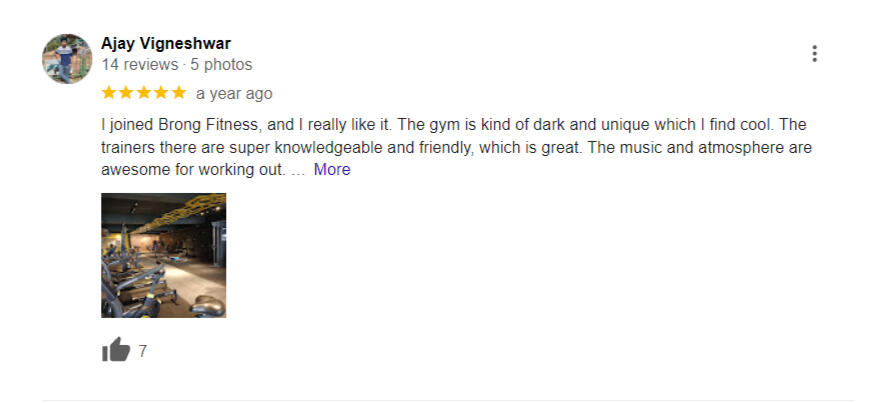
Task: Click the like count number 7
Action: [x=143, y=351]
